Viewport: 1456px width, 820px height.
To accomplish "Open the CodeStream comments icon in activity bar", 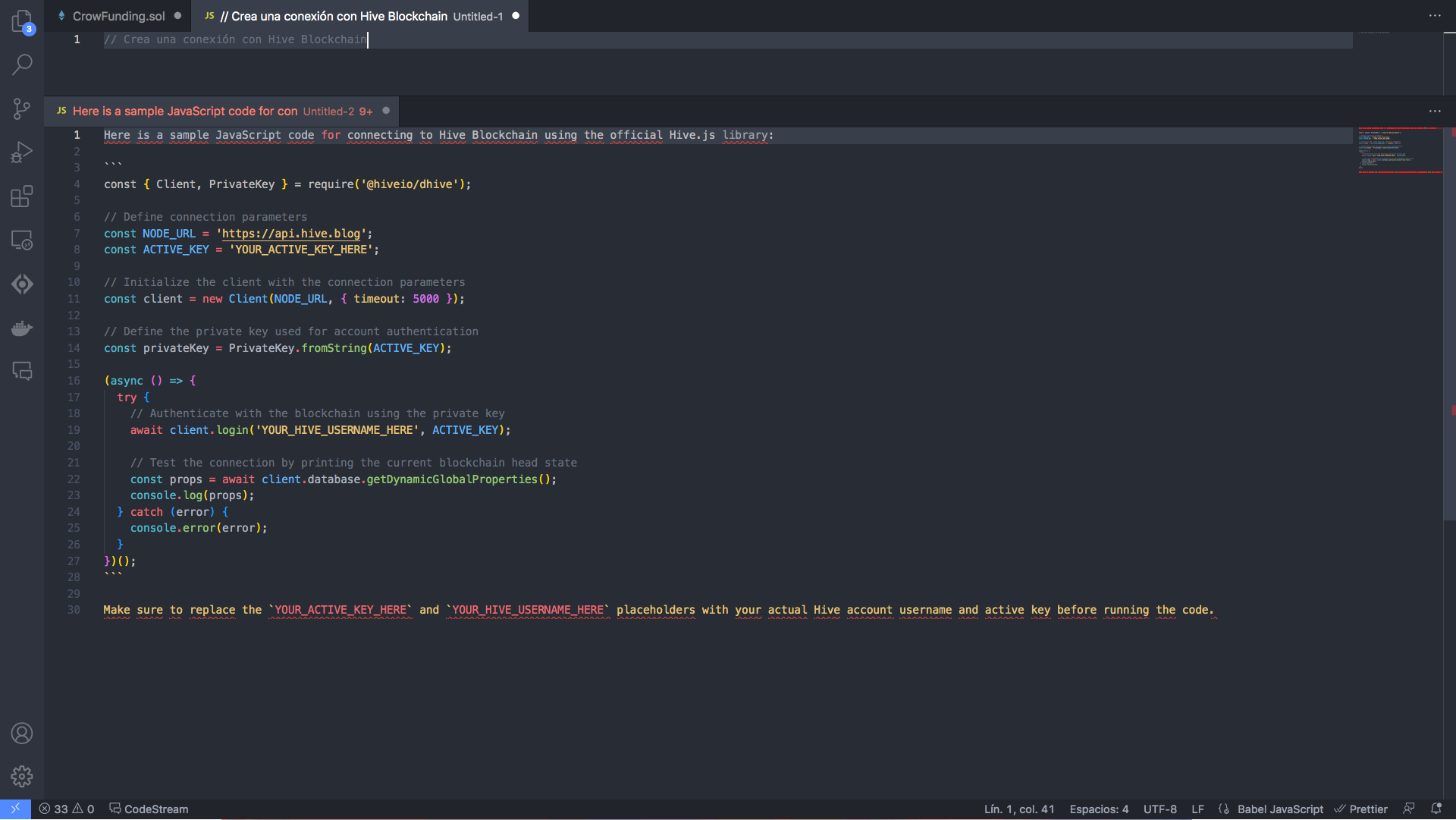I will point(22,371).
